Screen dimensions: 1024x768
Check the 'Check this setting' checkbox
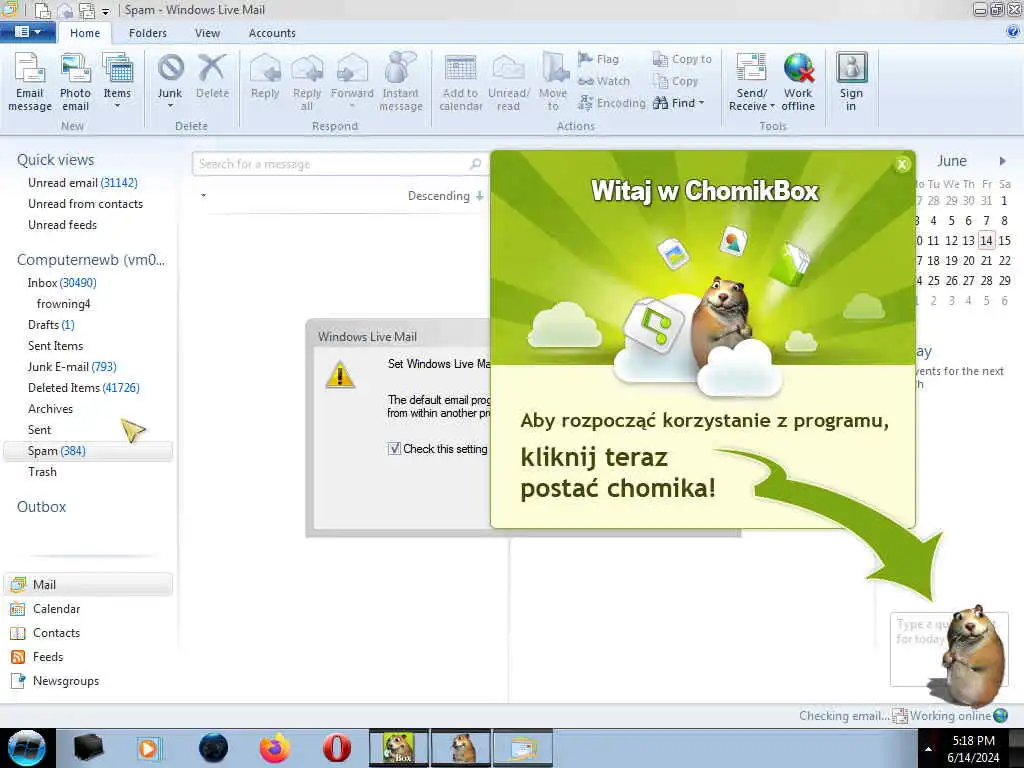[394, 449]
